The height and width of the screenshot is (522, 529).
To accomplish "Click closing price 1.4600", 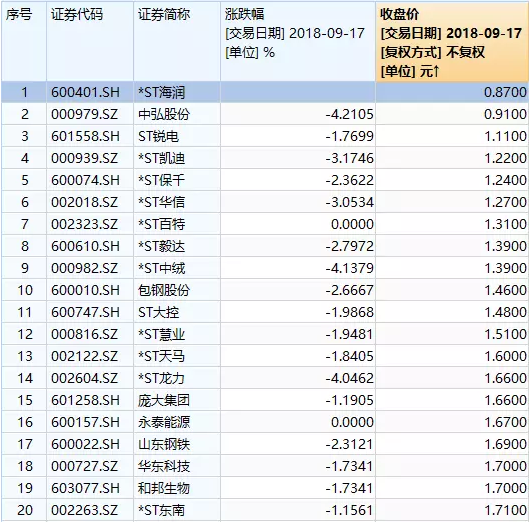I will [x=505, y=290].
